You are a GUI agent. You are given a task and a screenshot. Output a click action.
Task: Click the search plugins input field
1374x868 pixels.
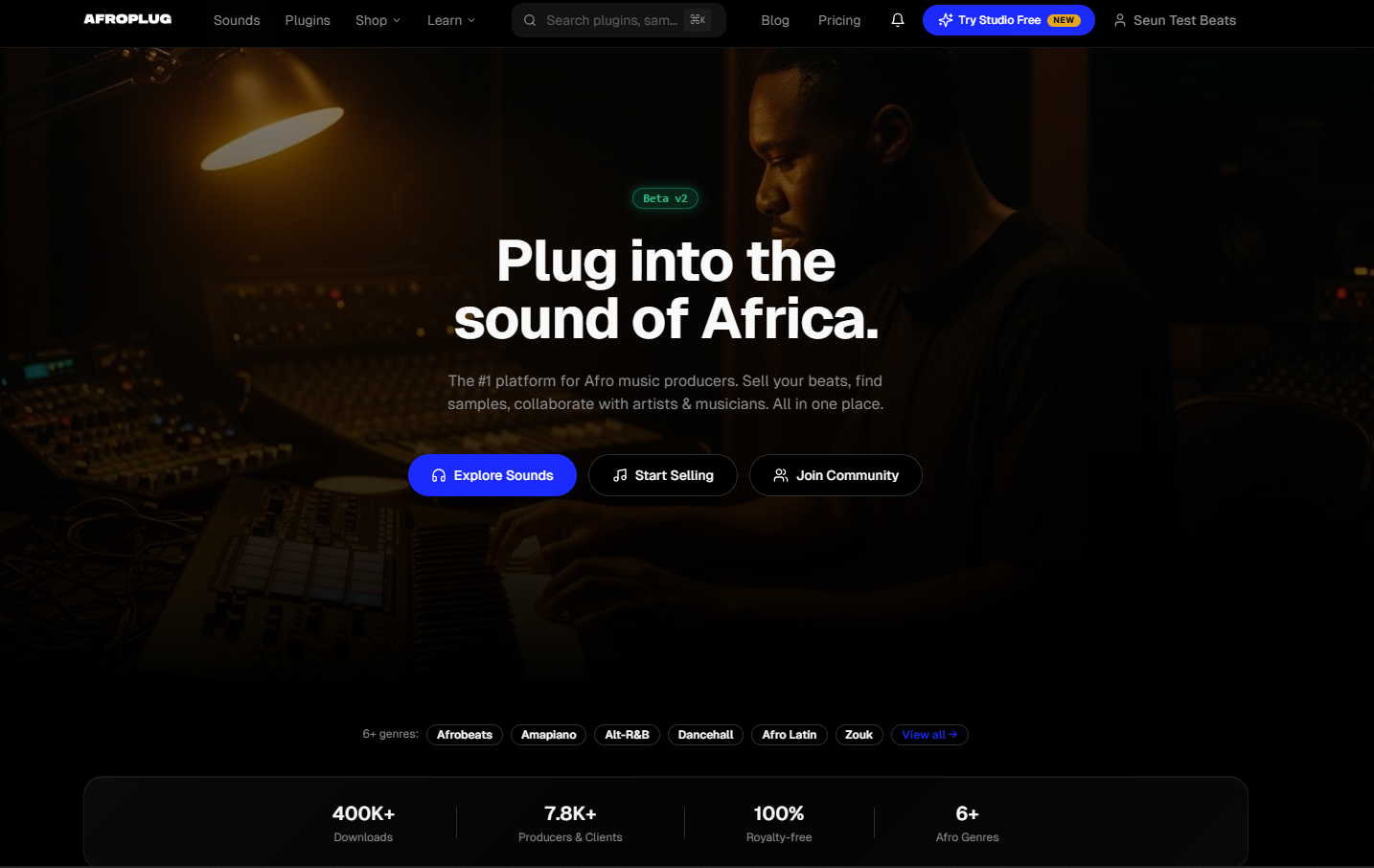tap(619, 20)
